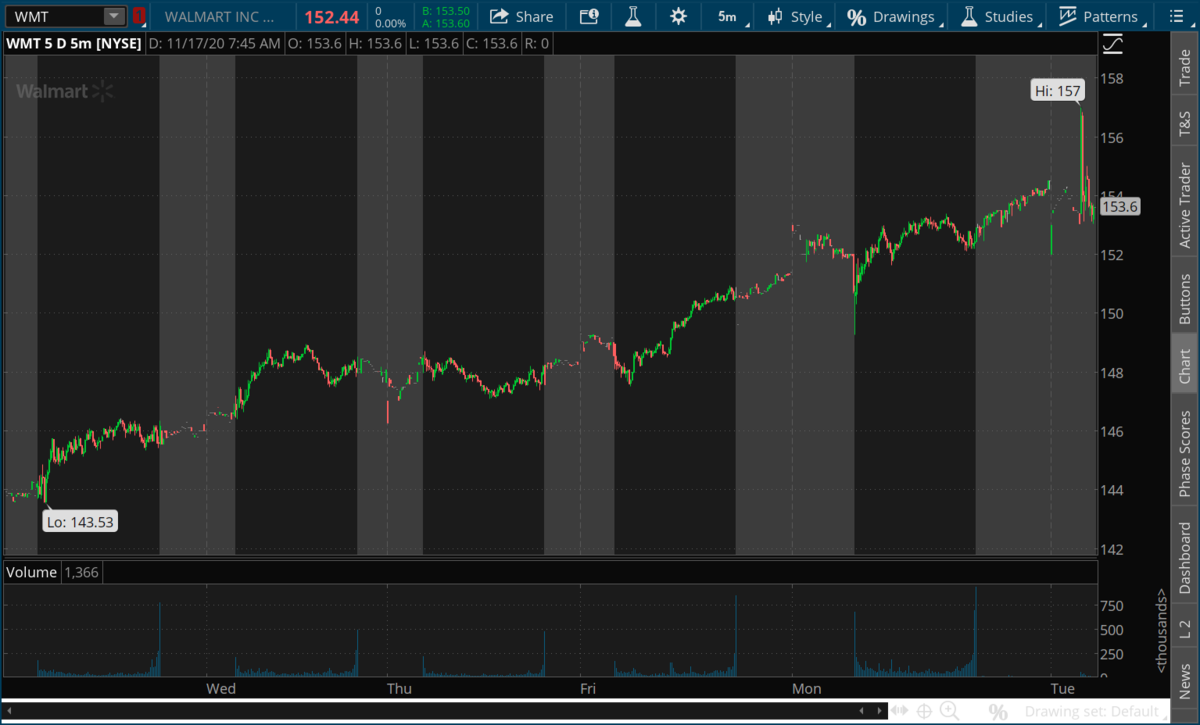Click the R: 0 range value

pyautogui.click(x=539, y=44)
